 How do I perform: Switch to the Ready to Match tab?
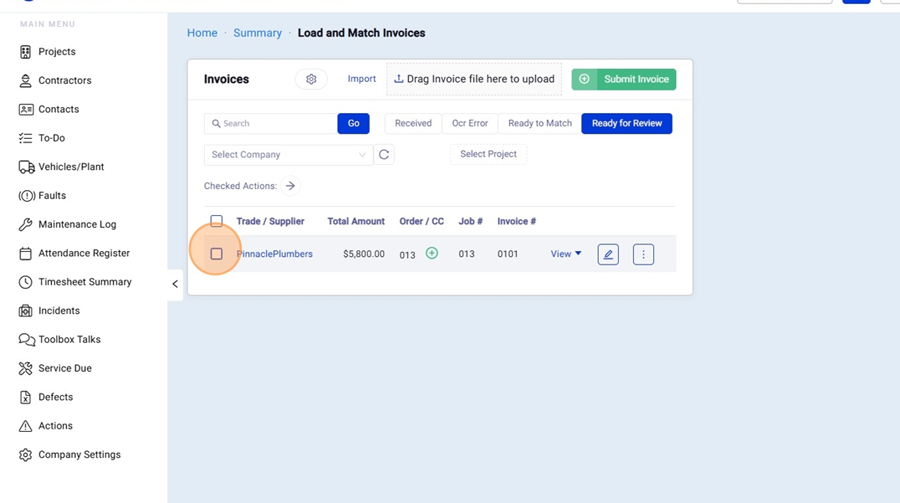click(x=540, y=123)
